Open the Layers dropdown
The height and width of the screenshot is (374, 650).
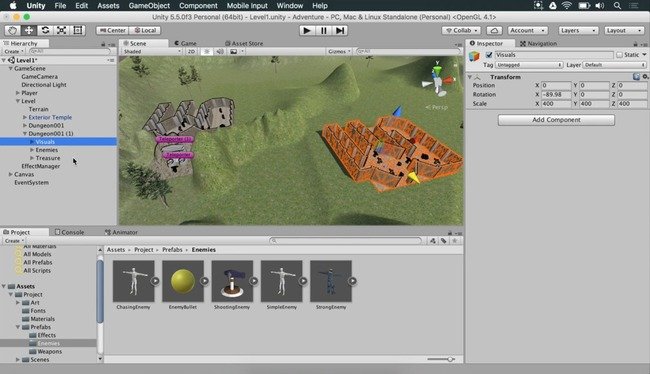point(578,31)
